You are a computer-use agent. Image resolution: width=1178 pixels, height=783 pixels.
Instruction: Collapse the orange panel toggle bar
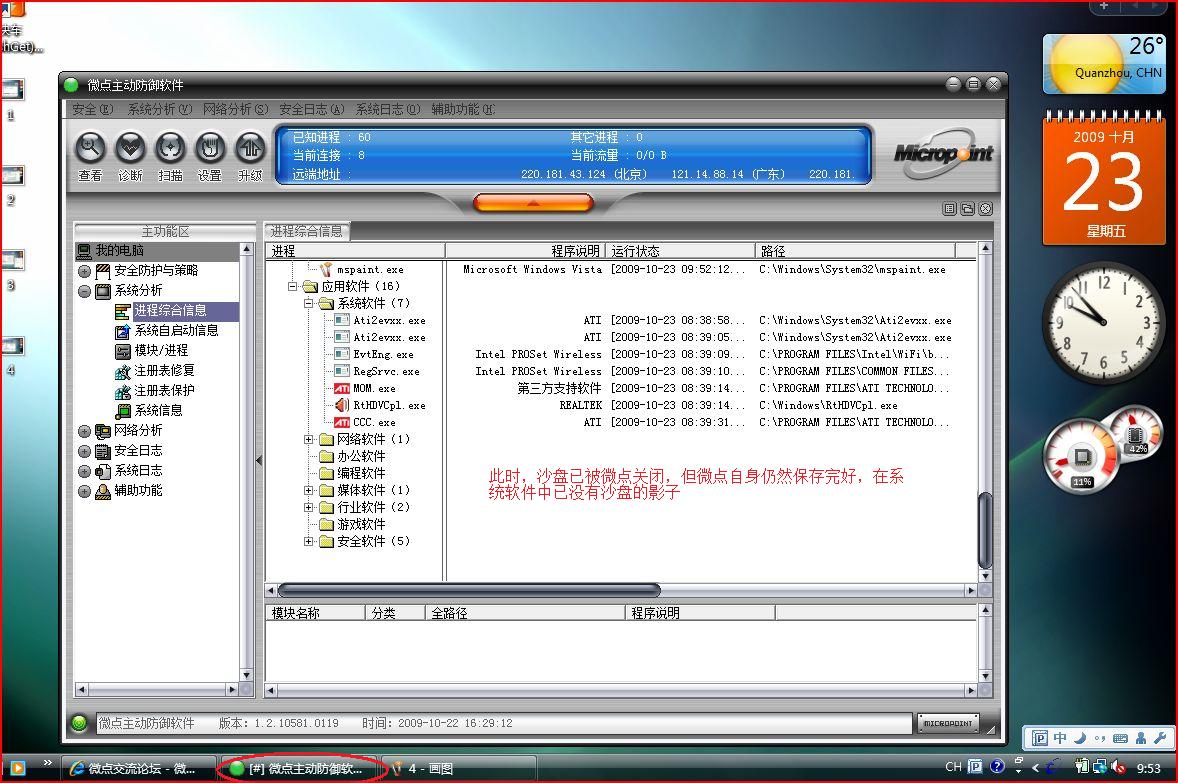[x=533, y=203]
